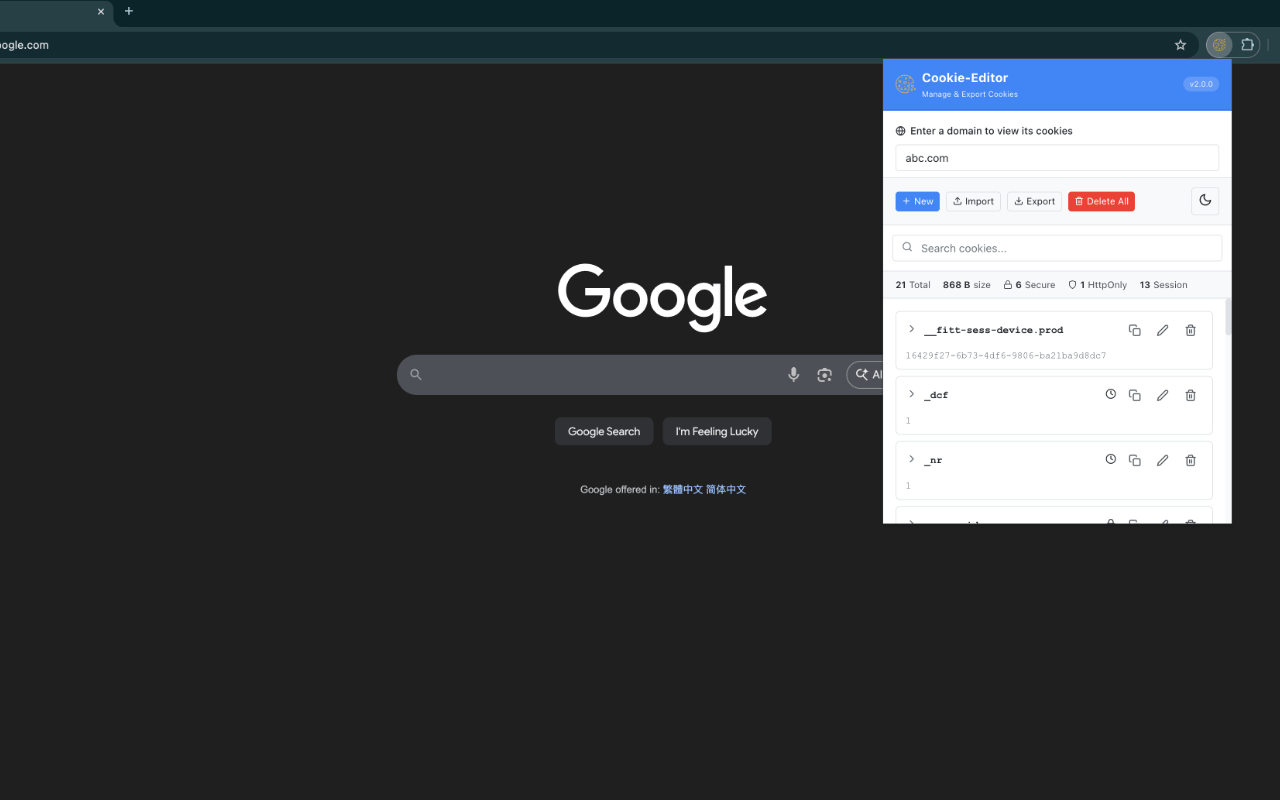The image size is (1280, 800).
Task: Click Delete All to remove all cookies
Action: click(1100, 200)
